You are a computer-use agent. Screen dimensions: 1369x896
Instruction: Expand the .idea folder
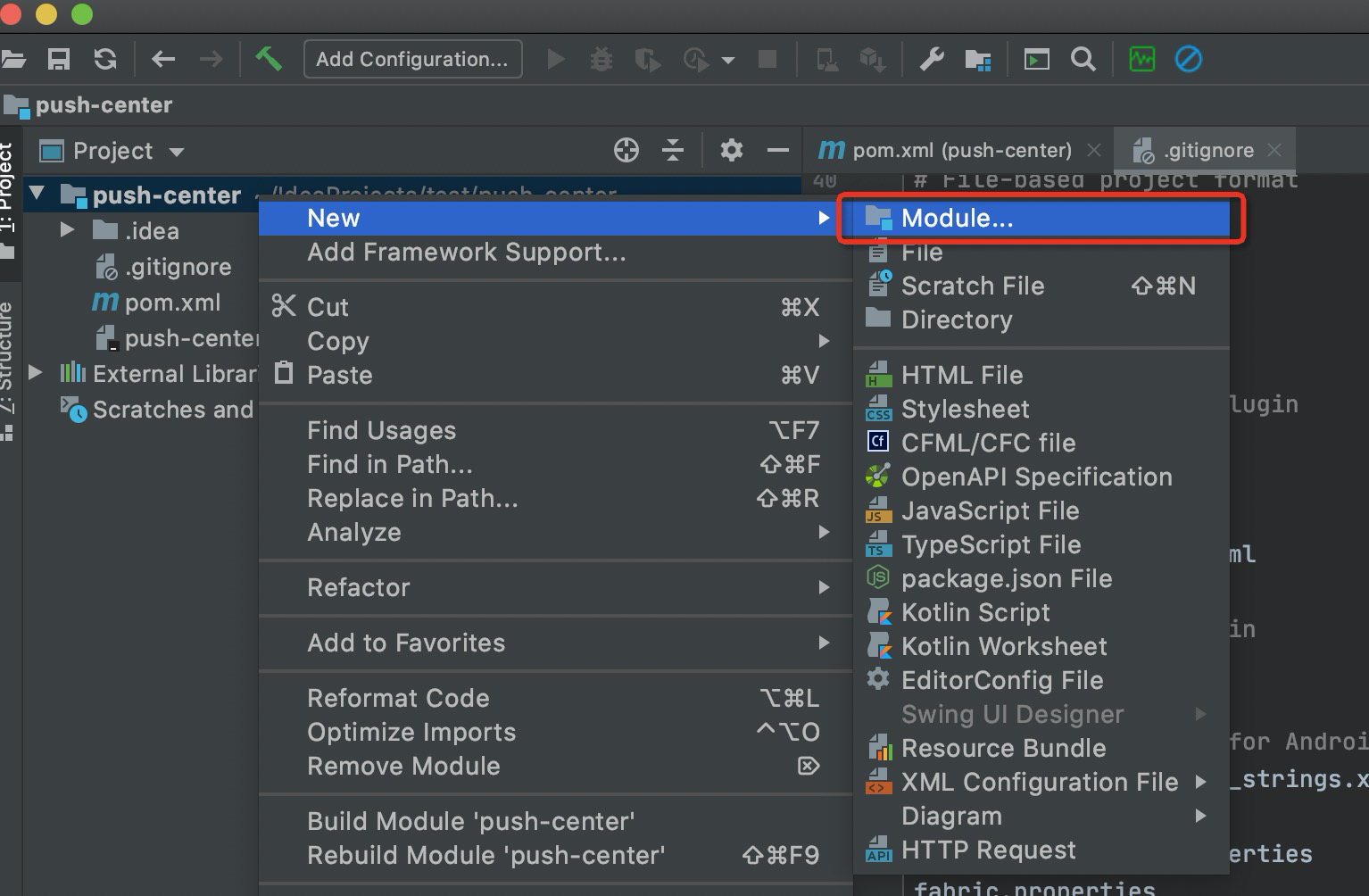pyautogui.click(x=67, y=230)
